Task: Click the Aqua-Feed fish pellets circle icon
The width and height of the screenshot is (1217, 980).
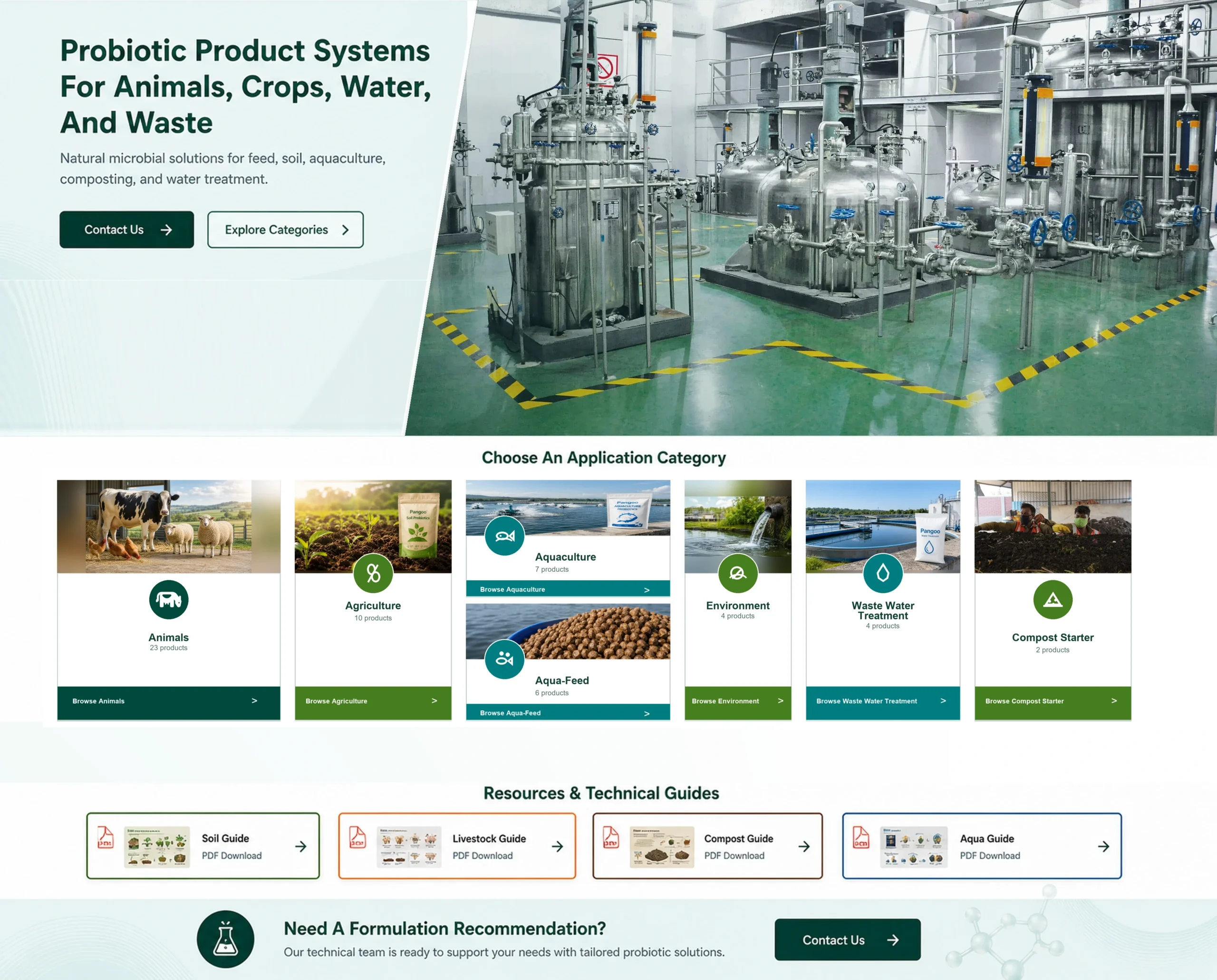Action: pyautogui.click(x=504, y=659)
